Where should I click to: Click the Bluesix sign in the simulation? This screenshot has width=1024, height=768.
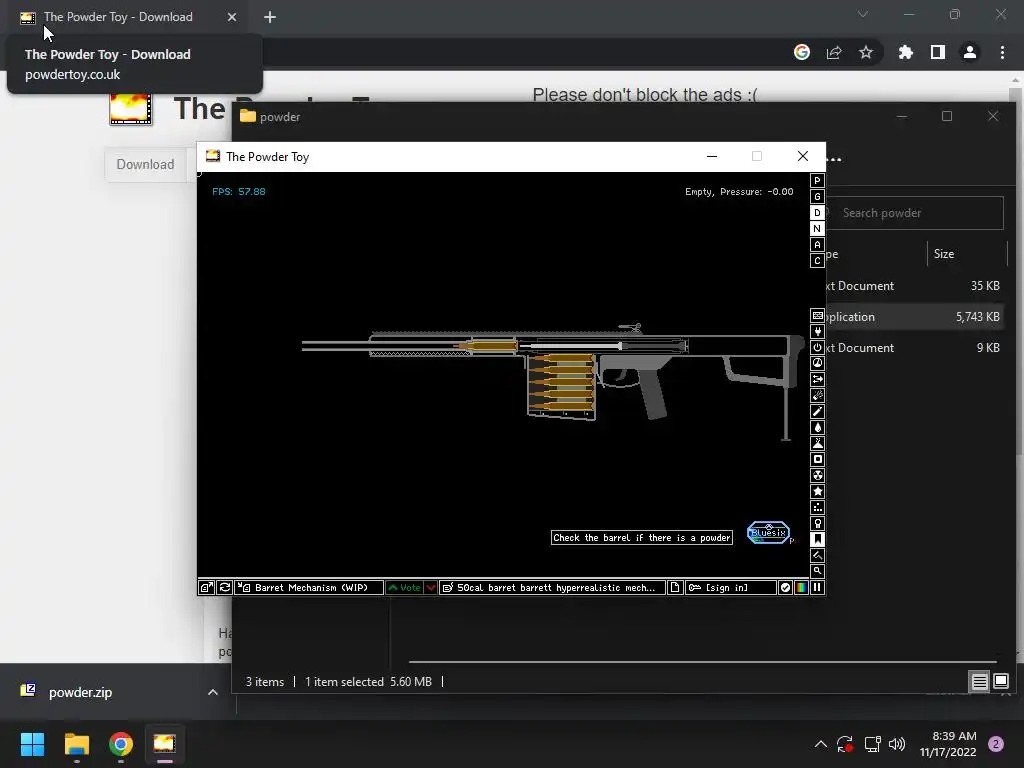pos(769,532)
